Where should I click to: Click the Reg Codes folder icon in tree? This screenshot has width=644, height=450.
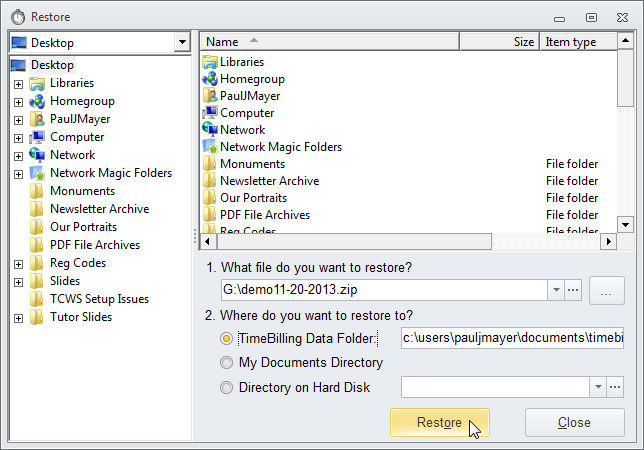(x=38, y=263)
